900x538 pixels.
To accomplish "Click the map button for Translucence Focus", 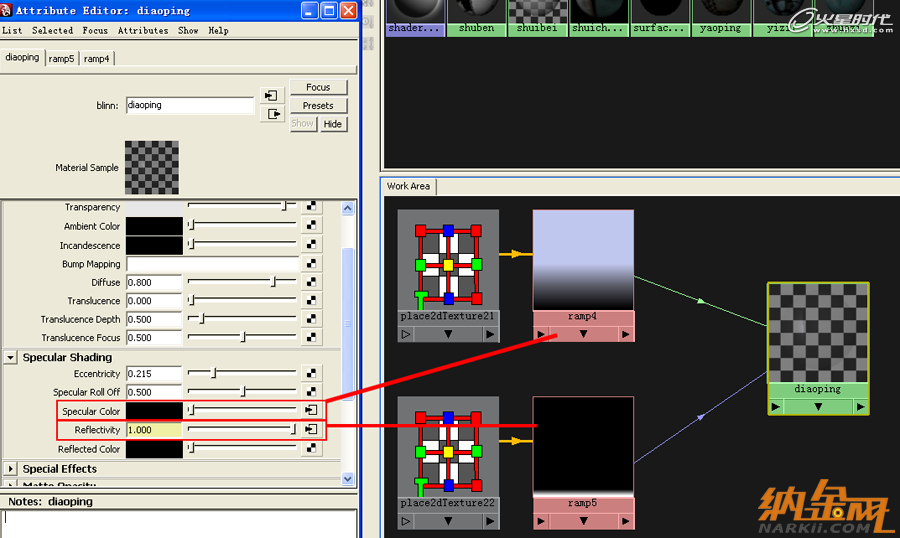I will pos(311,337).
